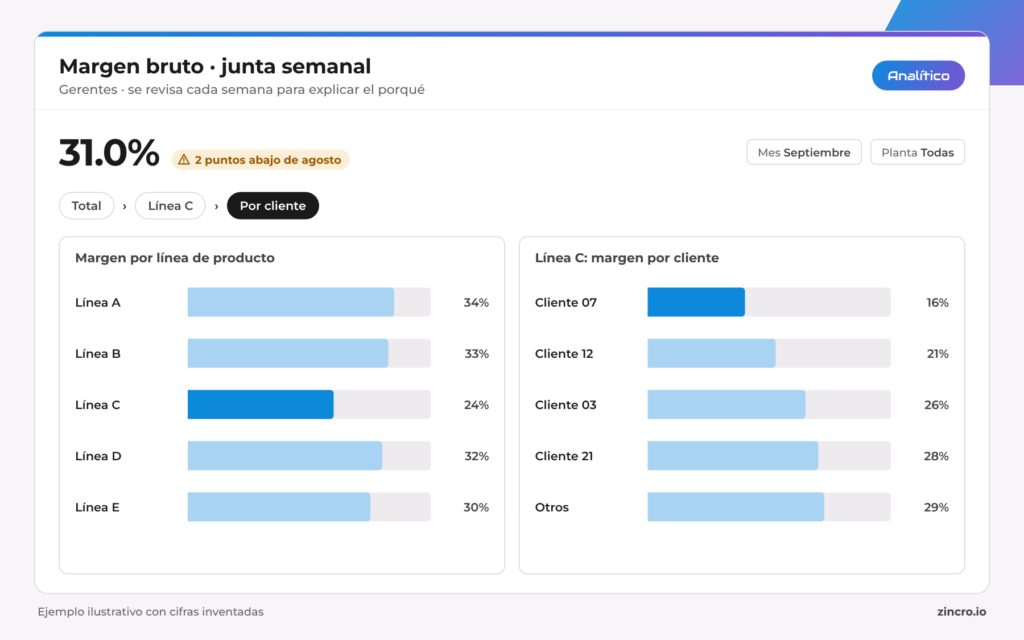1024x640 pixels.
Task: Select the Por cliente breadcrumb pill
Action: [x=272, y=206]
